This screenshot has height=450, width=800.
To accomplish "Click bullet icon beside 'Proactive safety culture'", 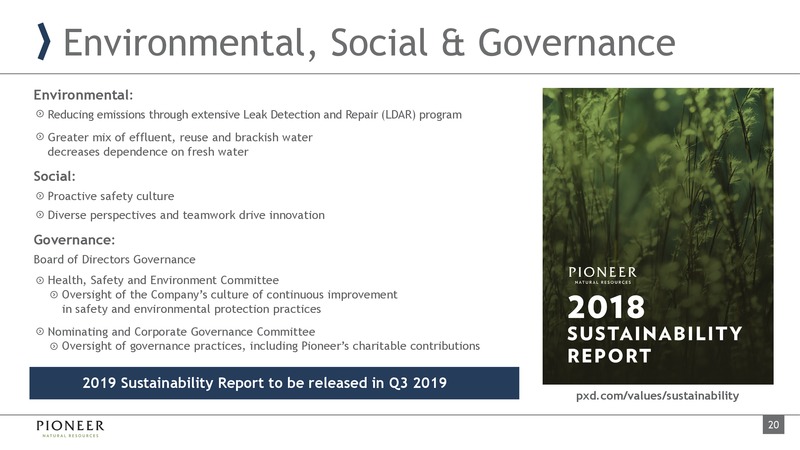I will click(x=40, y=196).
